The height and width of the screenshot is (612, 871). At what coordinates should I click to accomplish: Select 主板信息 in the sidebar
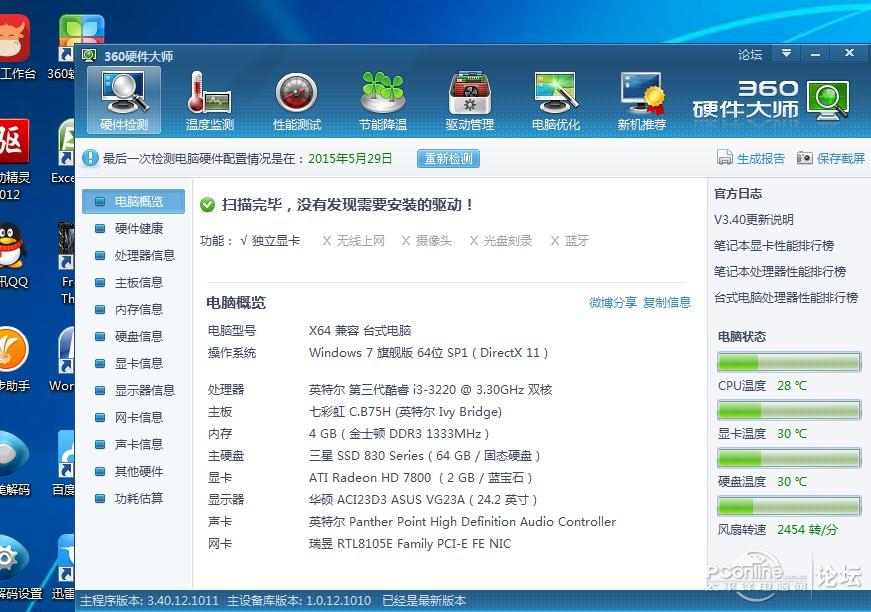click(x=133, y=282)
